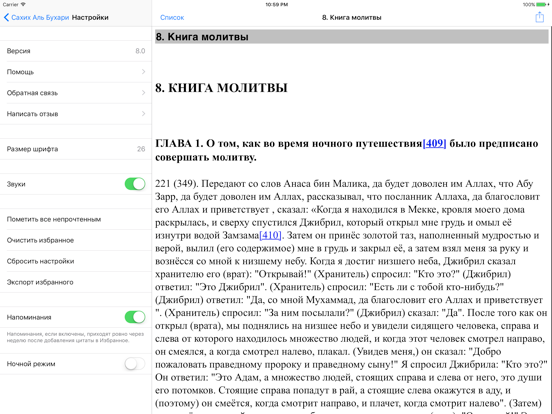Viewport: 552px width, 414px height.
Task: Toggle the Звуки sound switch
Action: [x=135, y=184]
